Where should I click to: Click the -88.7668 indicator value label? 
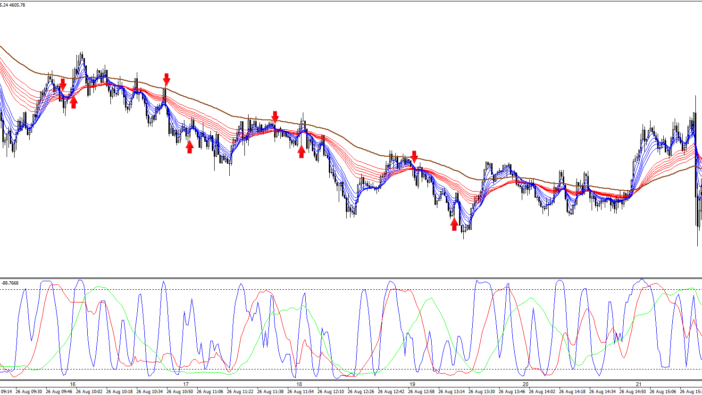pos(10,283)
